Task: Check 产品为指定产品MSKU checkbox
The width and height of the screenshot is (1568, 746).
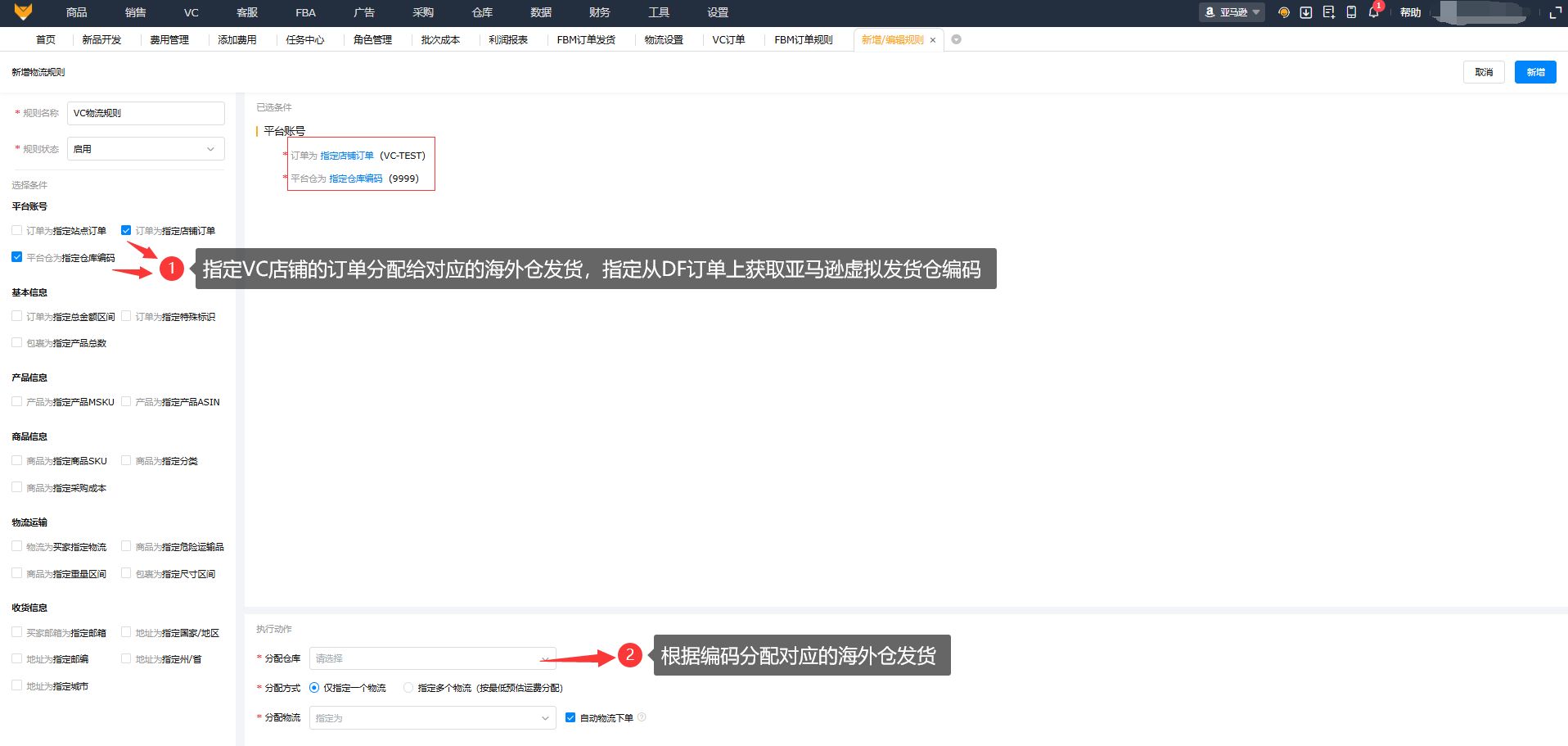Action: point(17,401)
